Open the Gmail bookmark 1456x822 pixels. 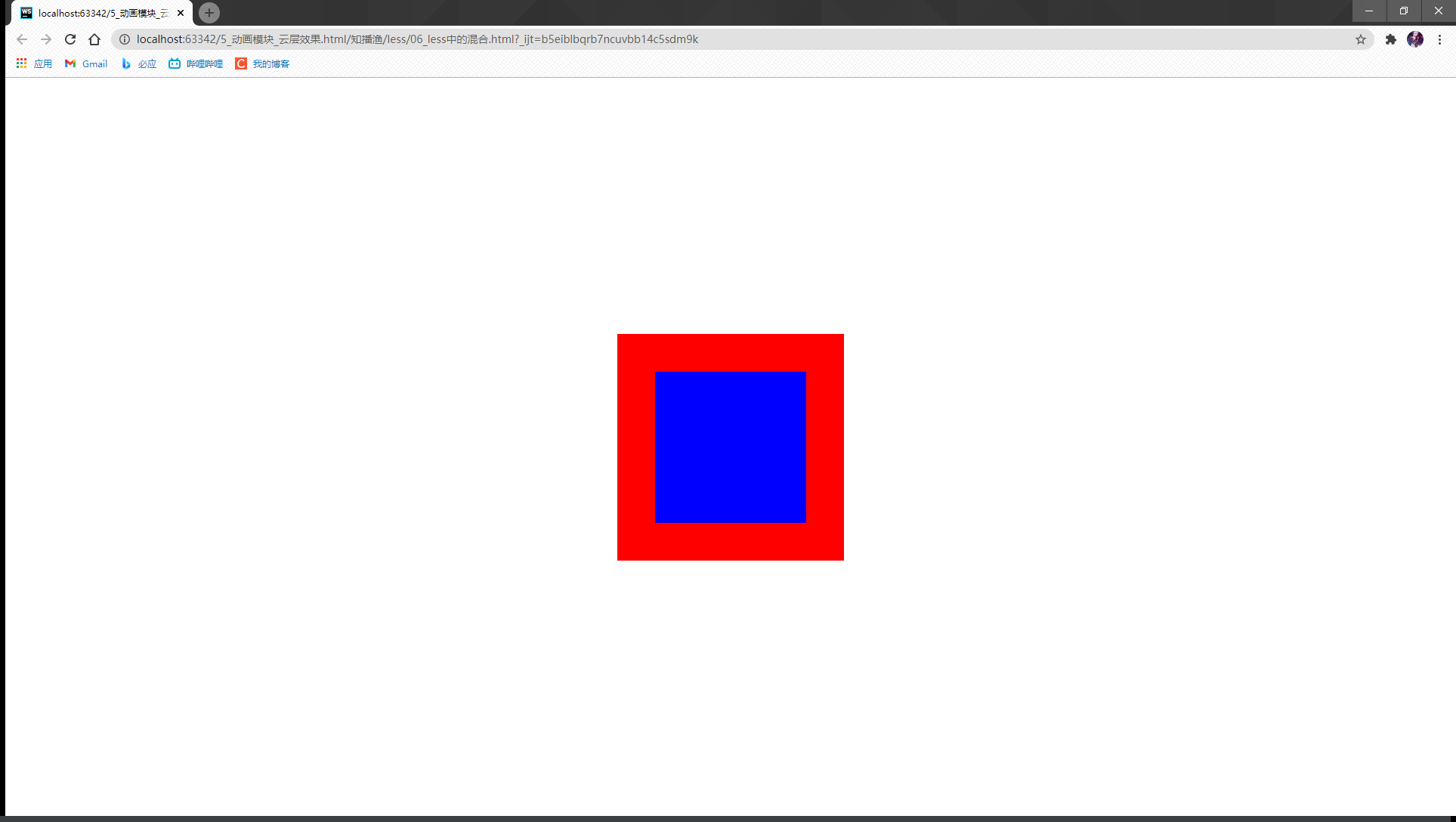pos(86,63)
